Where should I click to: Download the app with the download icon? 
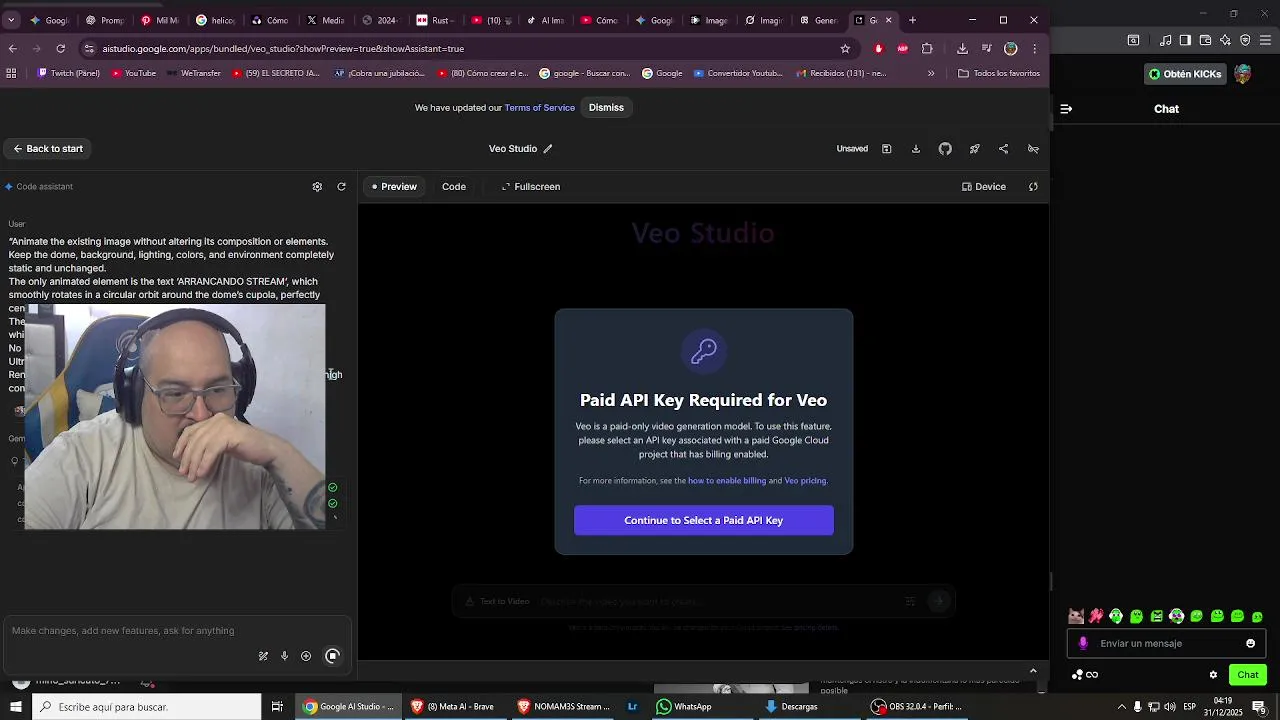(915, 149)
